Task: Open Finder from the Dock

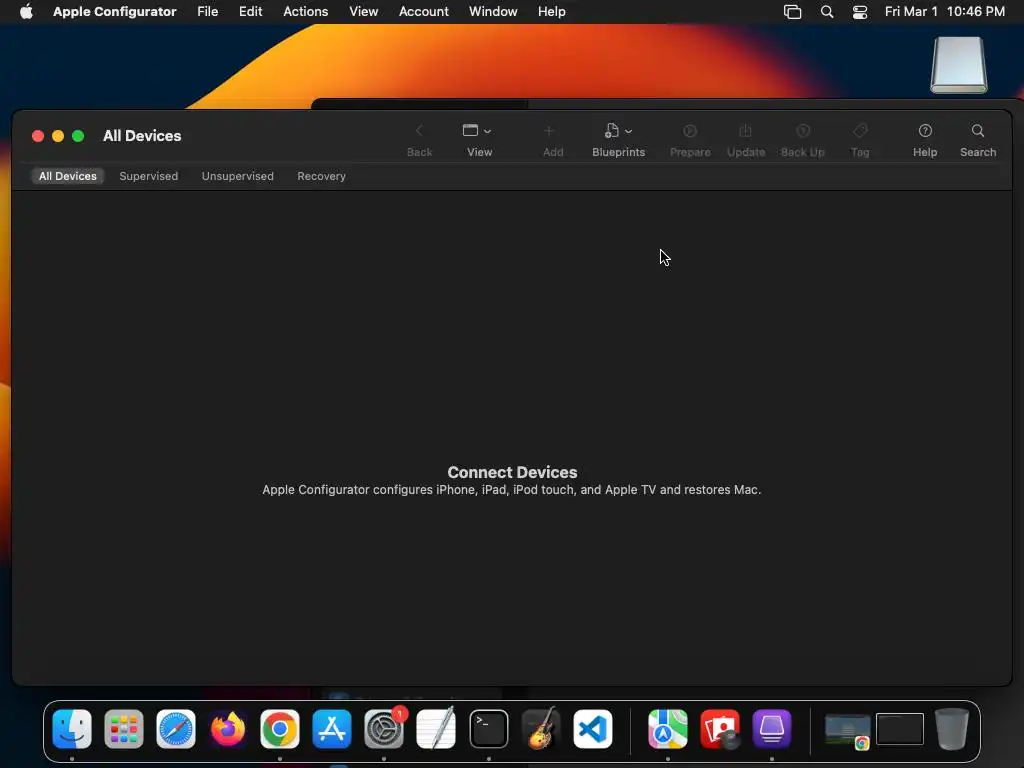Action: [72, 729]
